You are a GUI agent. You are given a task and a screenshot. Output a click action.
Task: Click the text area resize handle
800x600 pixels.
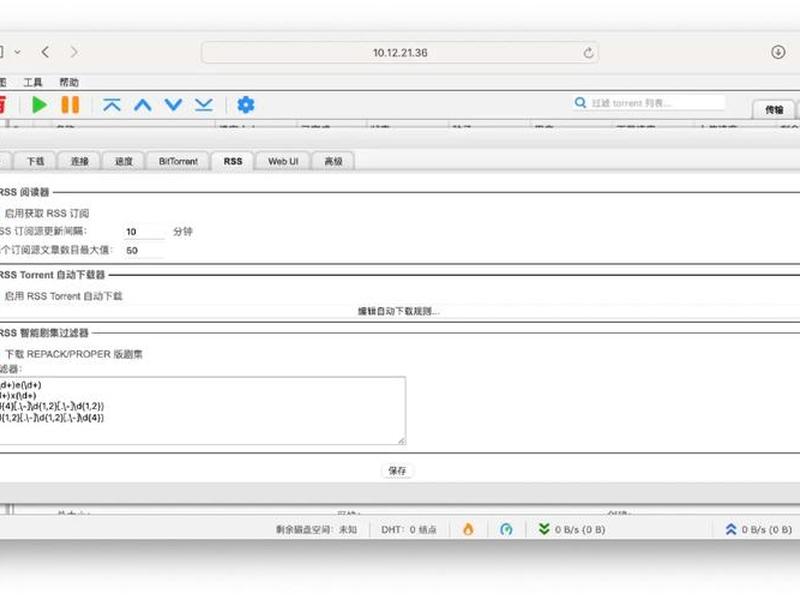coord(402,441)
